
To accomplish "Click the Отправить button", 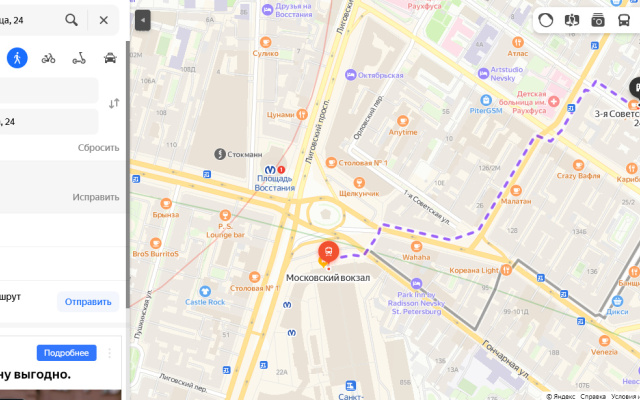I will [88, 302].
